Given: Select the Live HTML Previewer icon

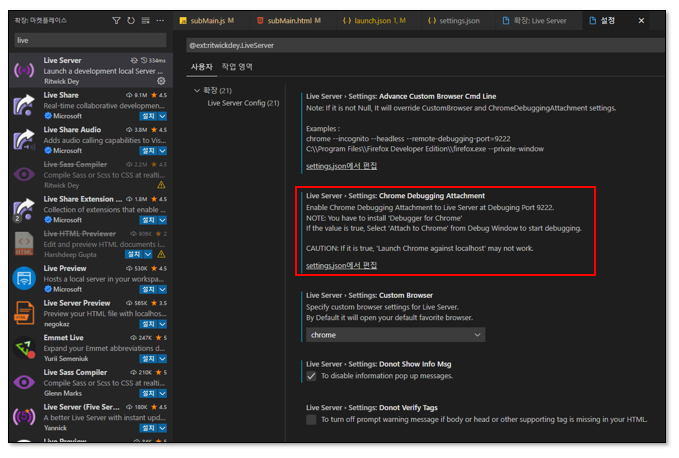Looking at the screenshot, I should 24,244.
